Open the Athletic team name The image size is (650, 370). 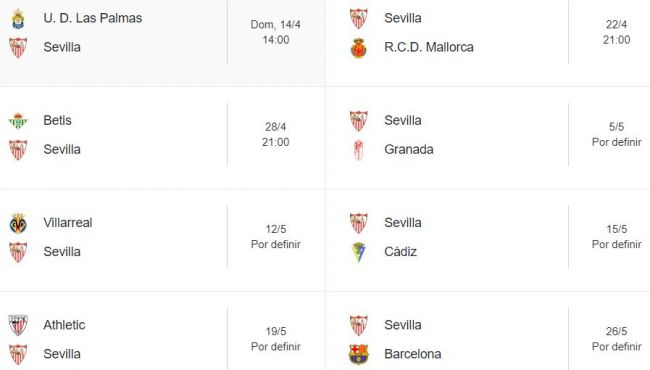coord(64,325)
